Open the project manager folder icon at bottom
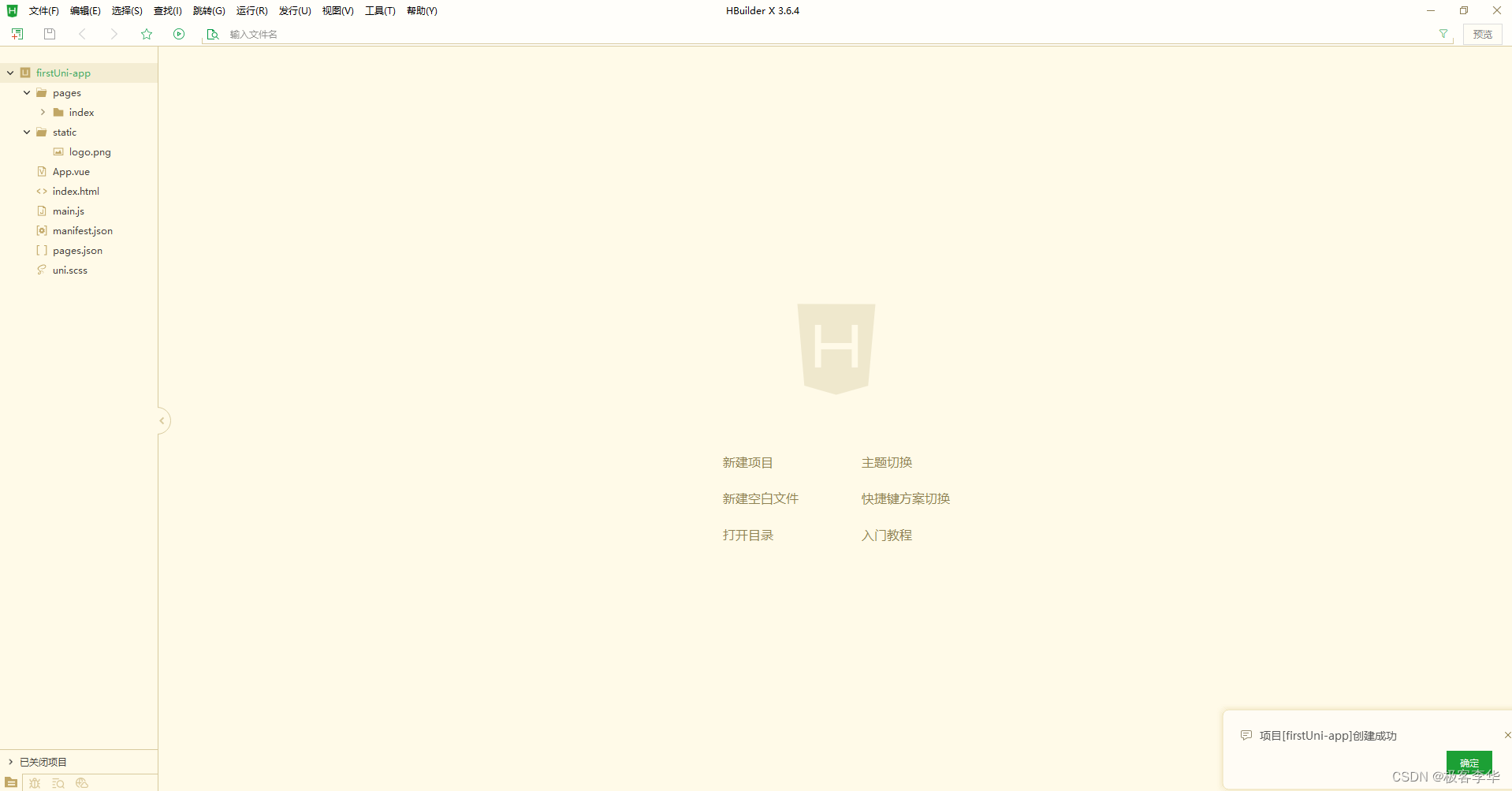This screenshot has height=791, width=1512. pos(11,783)
